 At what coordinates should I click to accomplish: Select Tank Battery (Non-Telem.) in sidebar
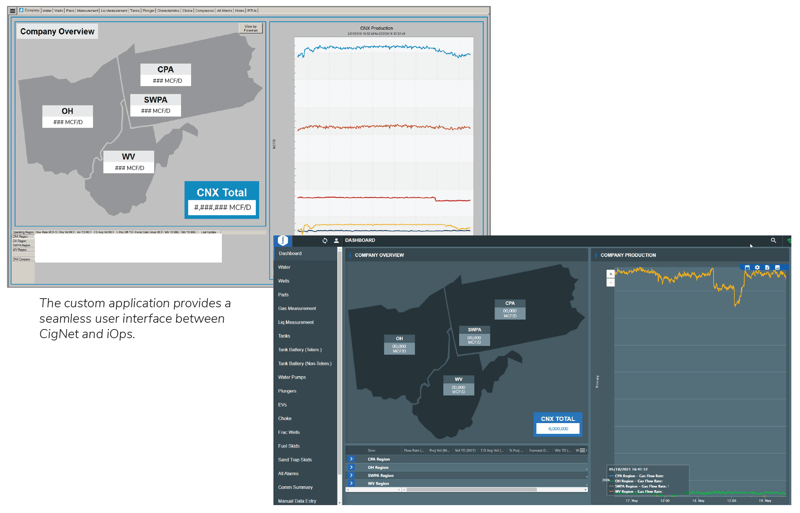coord(306,363)
